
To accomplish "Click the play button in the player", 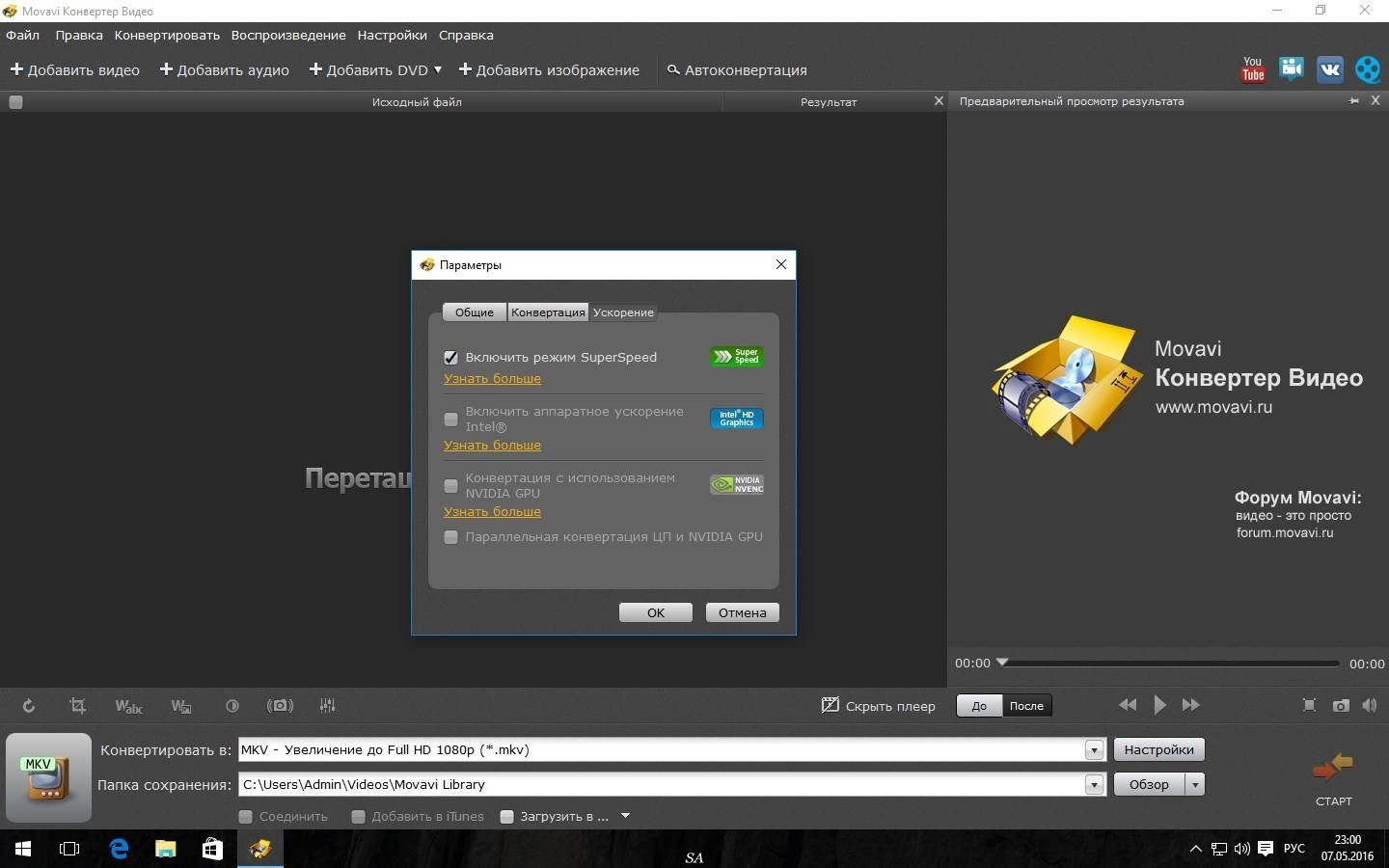I will point(1160,705).
